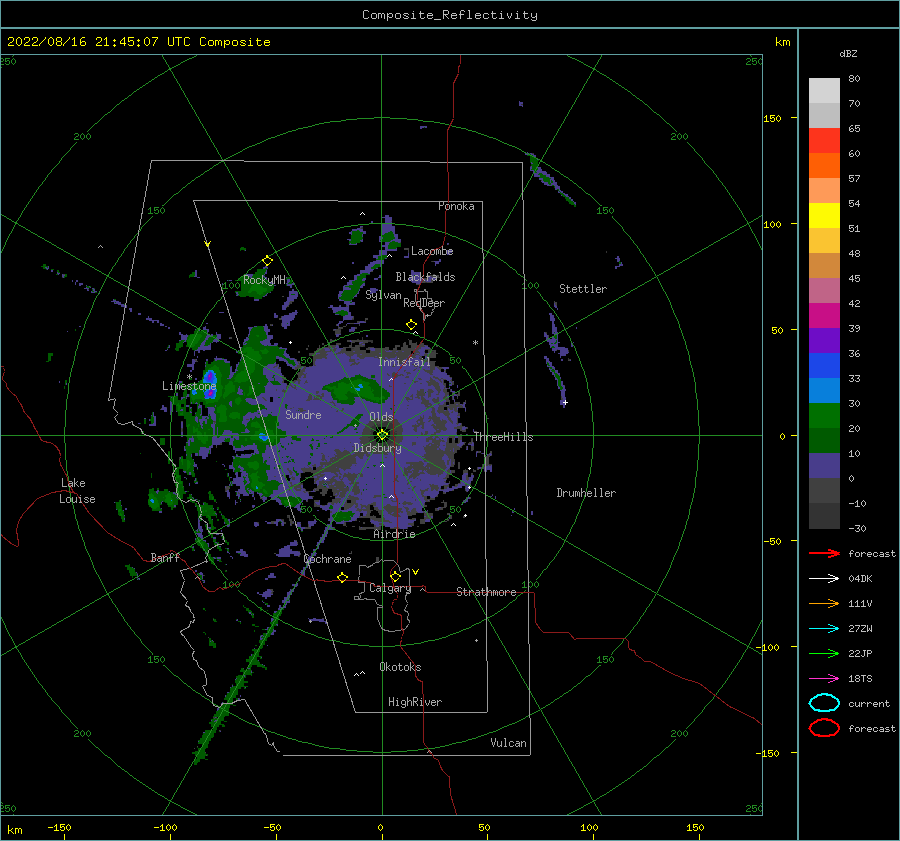Click the ThreeHills label
Image resolution: width=900 pixels, height=841 pixels.
pyautogui.click(x=503, y=437)
